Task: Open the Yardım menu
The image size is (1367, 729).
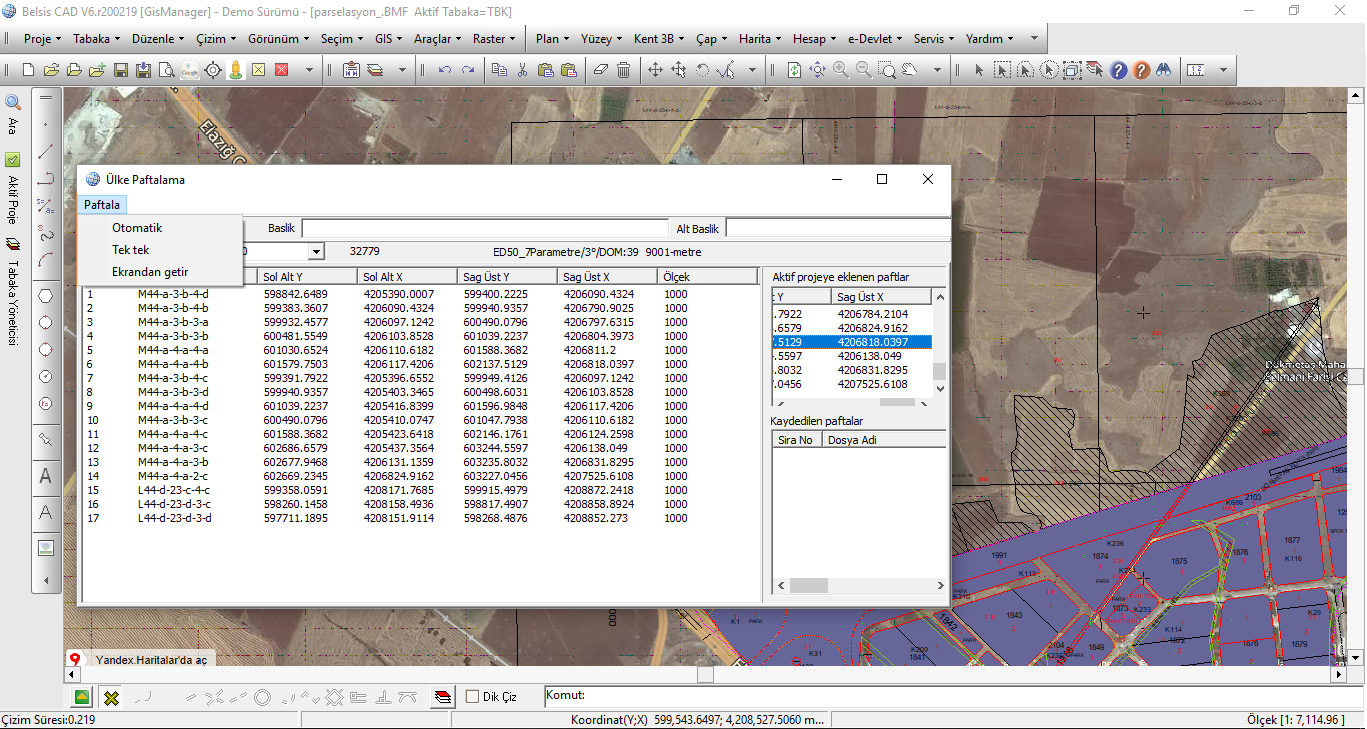Action: [x=989, y=39]
